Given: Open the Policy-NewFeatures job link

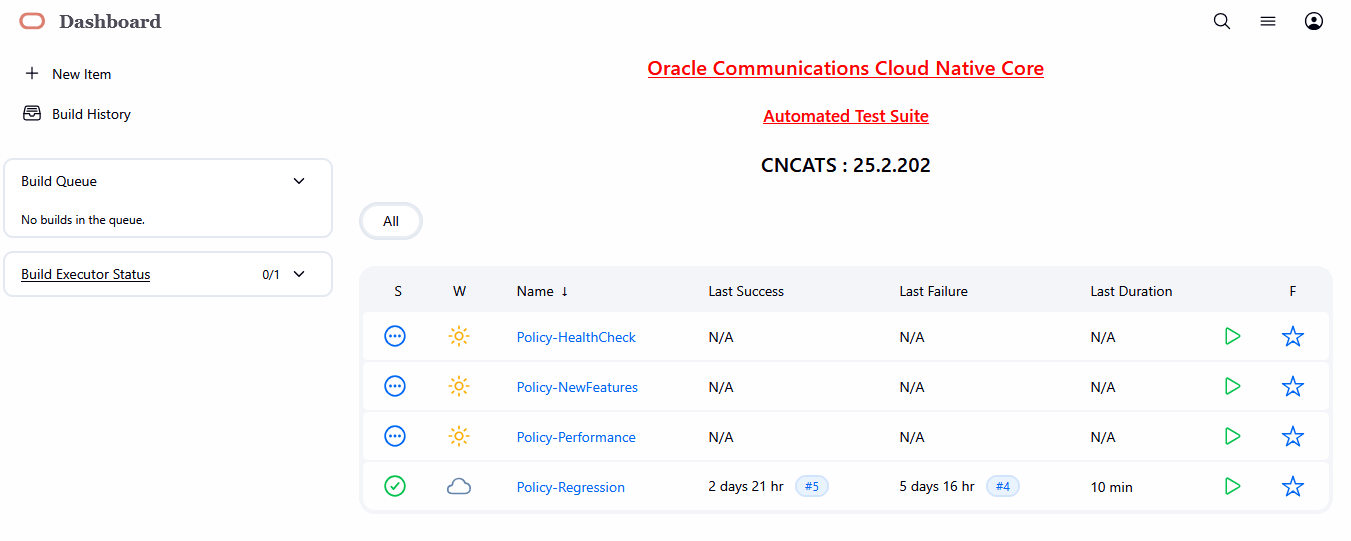Looking at the screenshot, I should tap(577, 387).
